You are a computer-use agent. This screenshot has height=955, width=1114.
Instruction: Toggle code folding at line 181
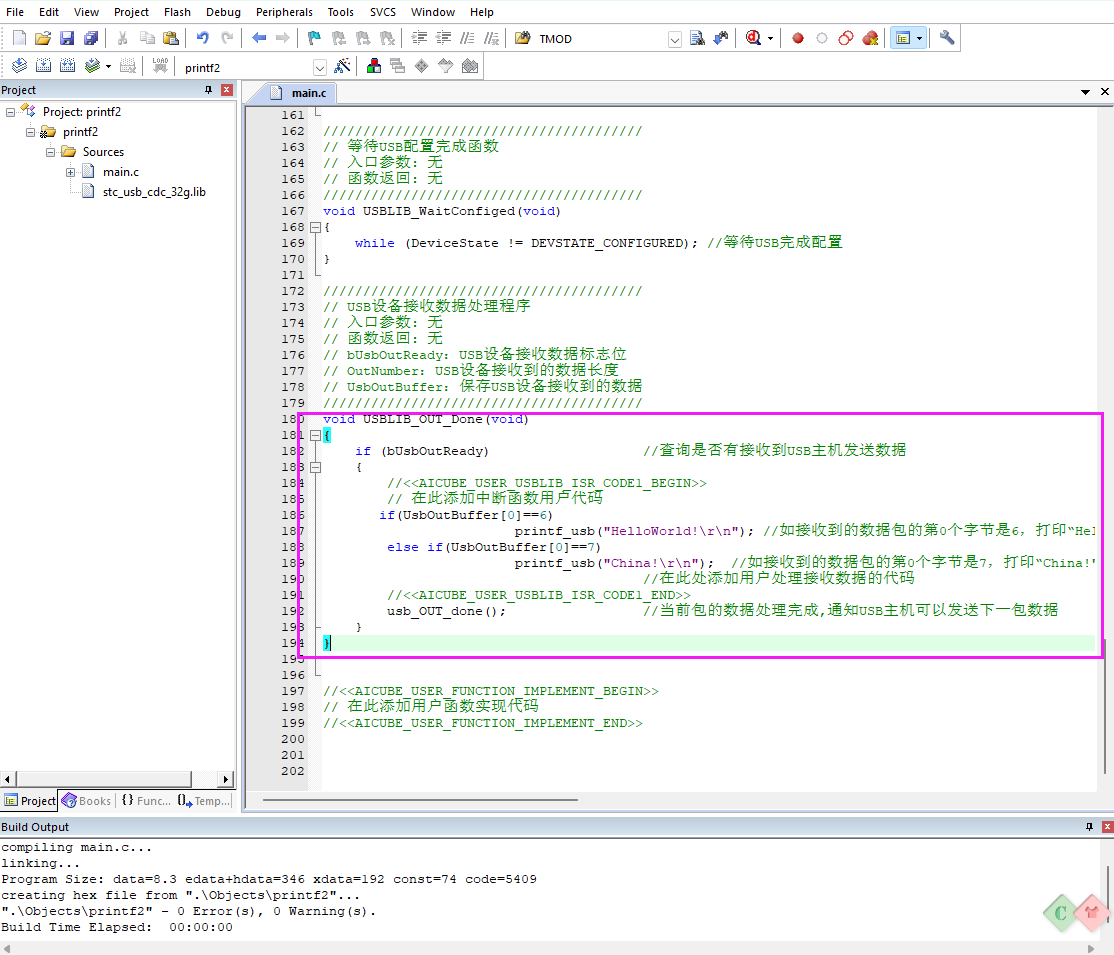[316, 435]
